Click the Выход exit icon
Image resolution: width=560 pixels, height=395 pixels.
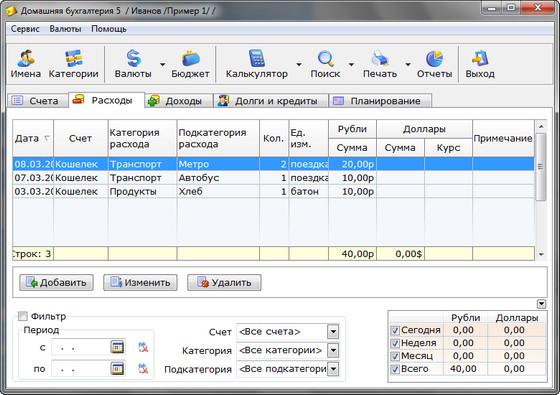[480, 64]
